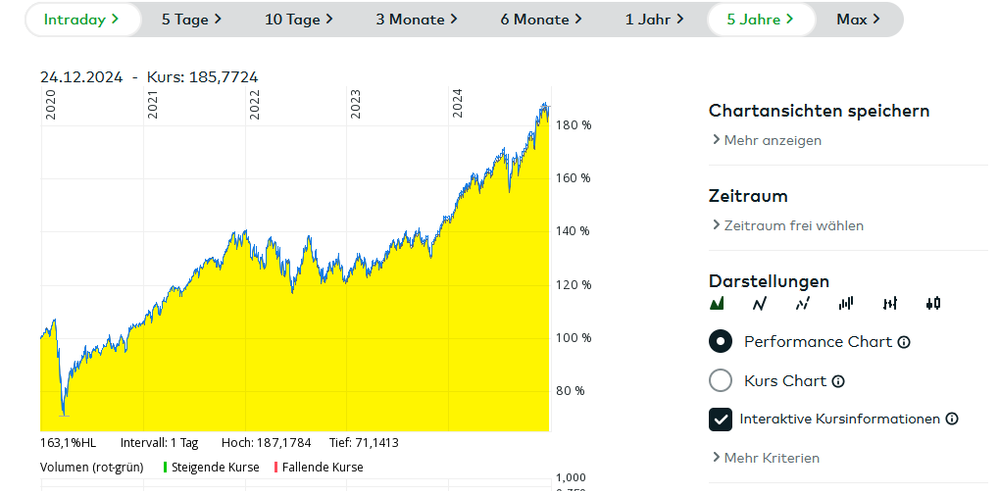999x491 pixels.
Task: Click info icon beside Kurs Chart
Action: pyautogui.click(x=838, y=381)
